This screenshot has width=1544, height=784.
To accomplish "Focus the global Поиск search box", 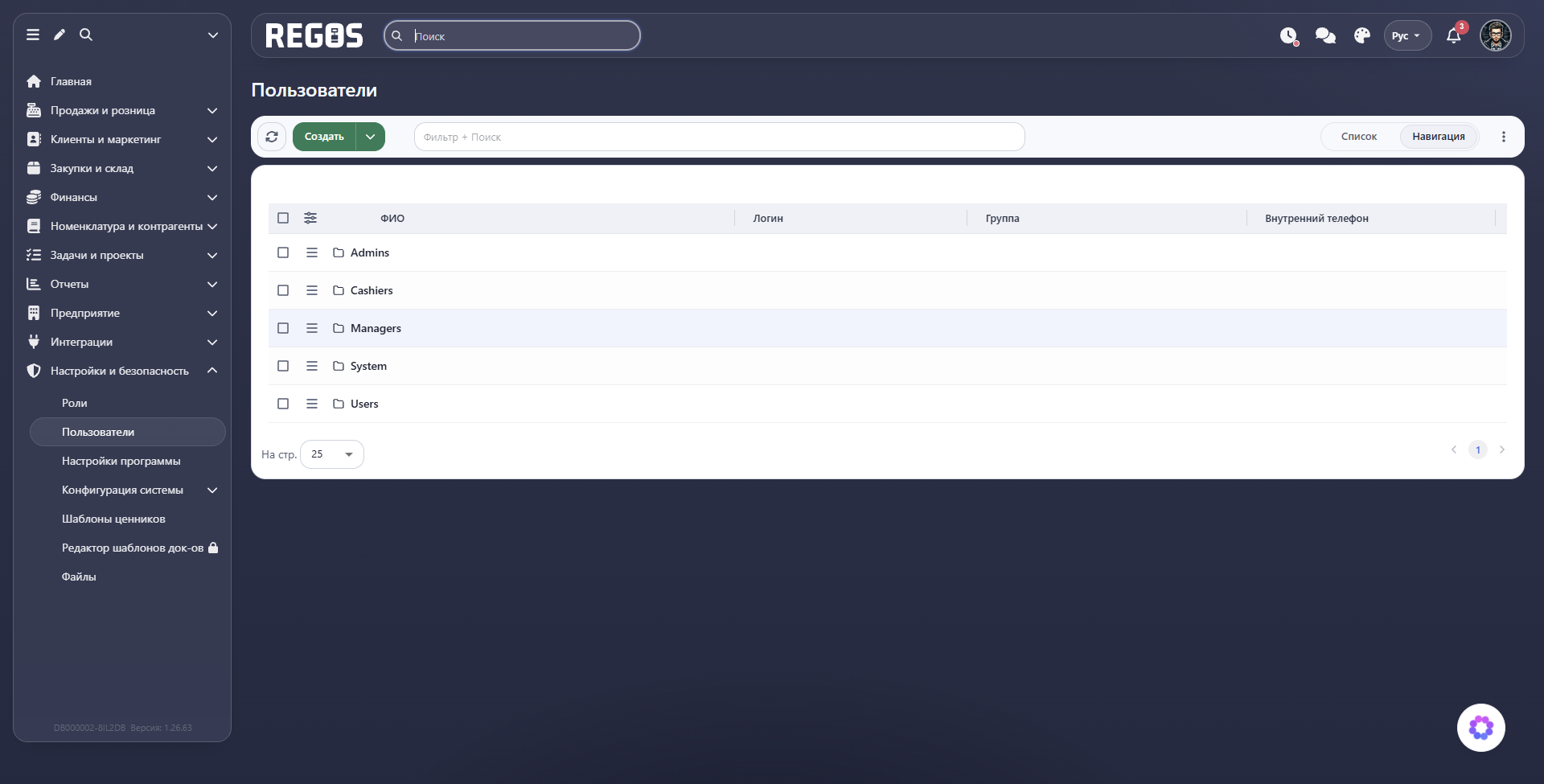I will click(512, 35).
